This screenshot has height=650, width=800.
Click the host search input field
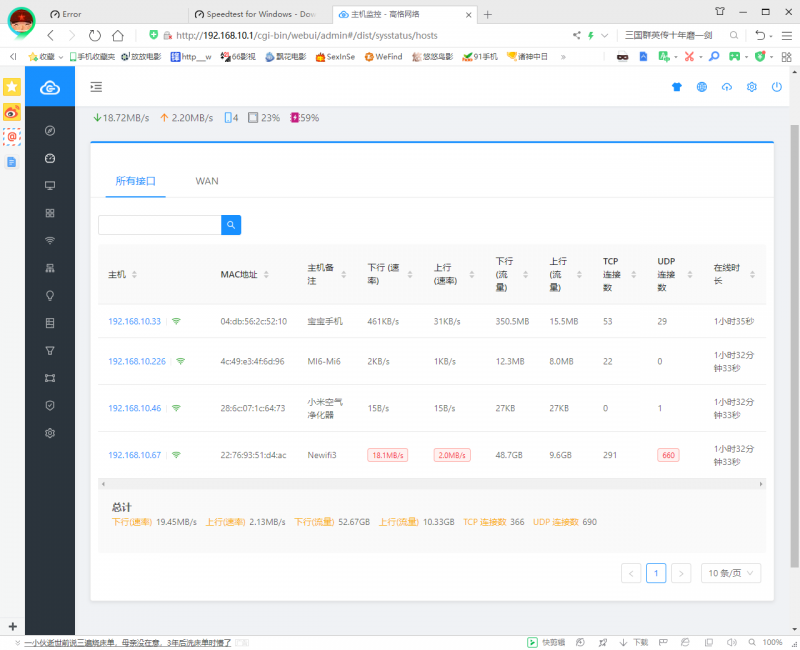coord(159,225)
